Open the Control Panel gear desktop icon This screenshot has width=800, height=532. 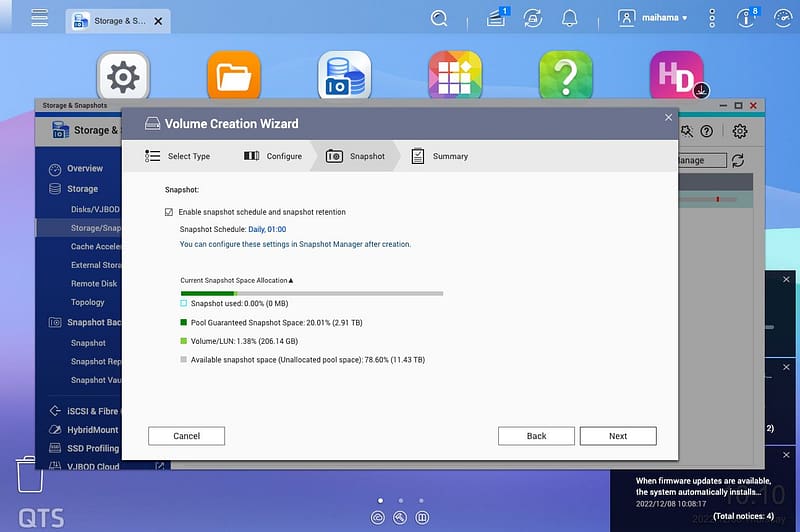(123, 77)
